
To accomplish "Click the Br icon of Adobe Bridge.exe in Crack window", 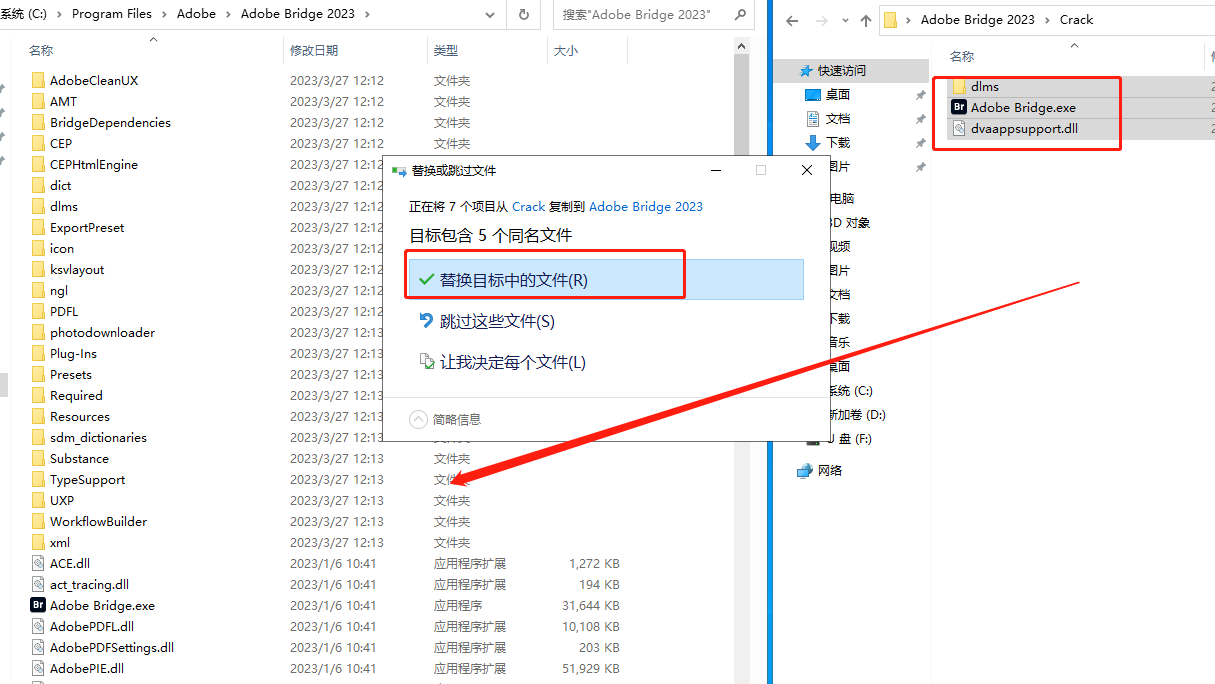I will (x=959, y=107).
